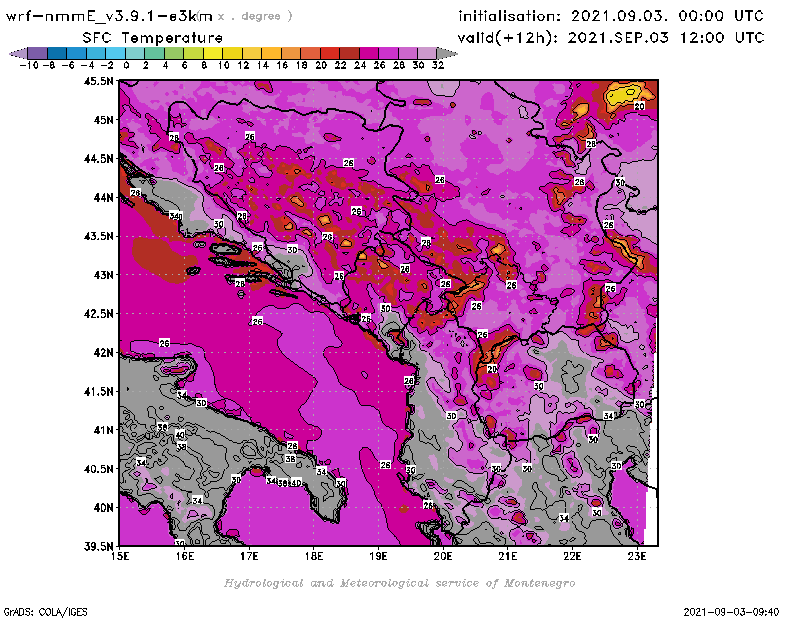
Task: Click the latitude label '42.5N'
Action: point(99,314)
